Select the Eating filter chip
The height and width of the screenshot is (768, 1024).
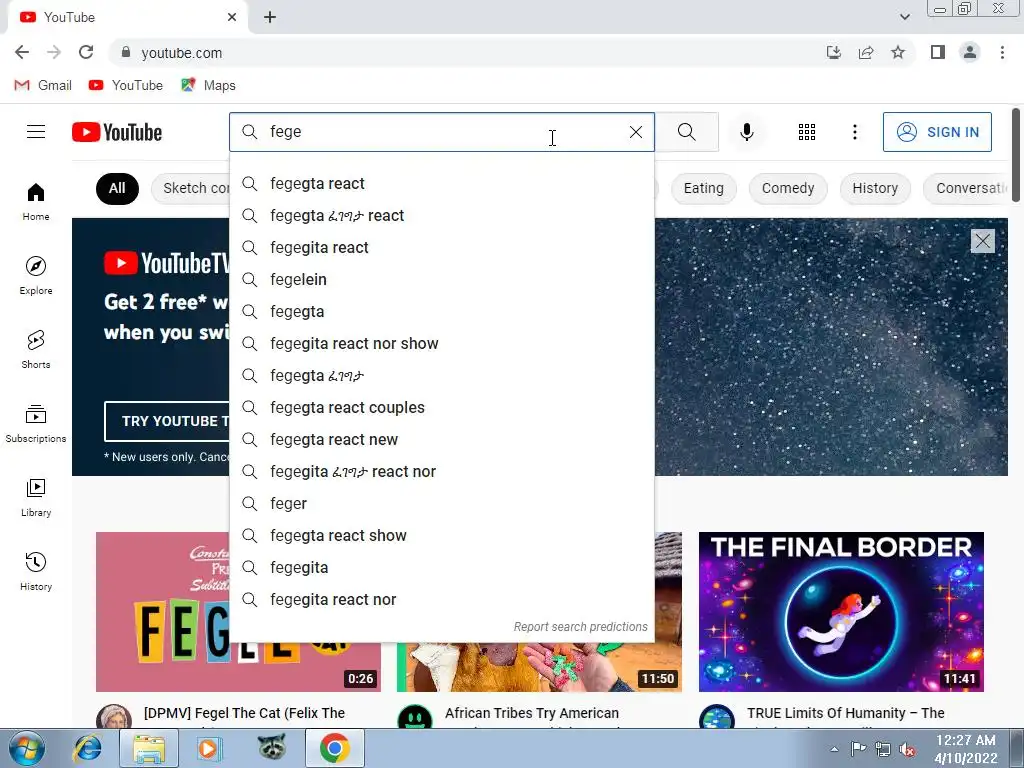pyautogui.click(x=703, y=189)
